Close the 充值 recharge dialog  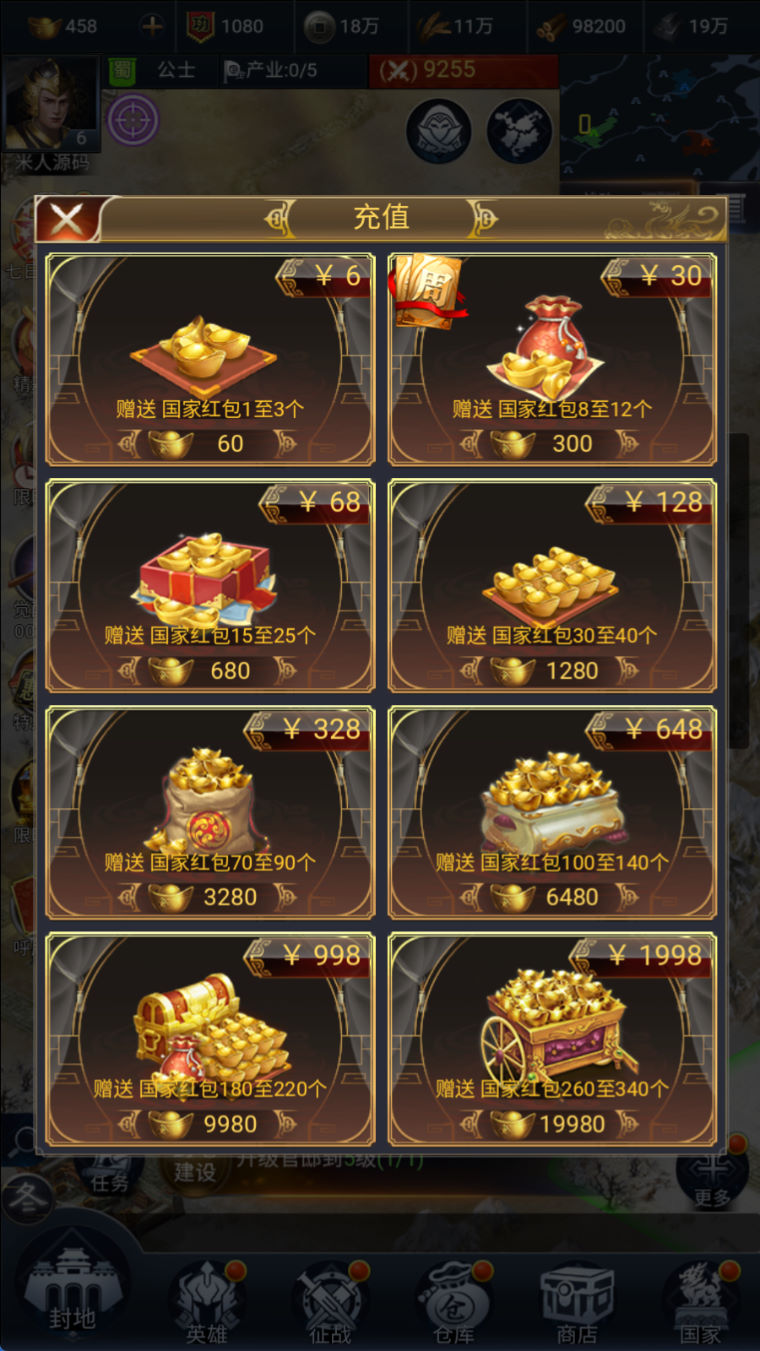click(x=67, y=219)
